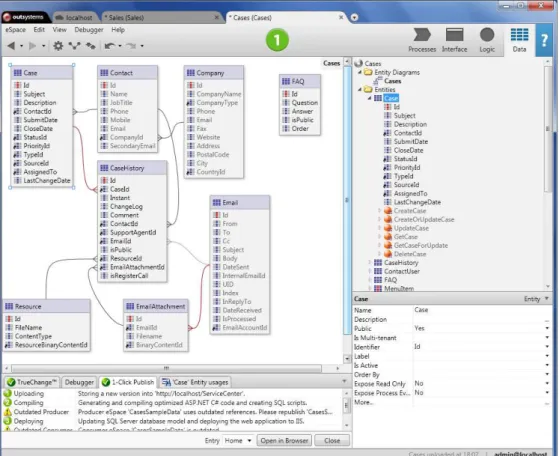Collapse the Entities folder
The width and height of the screenshot is (559, 456).
[360, 89]
